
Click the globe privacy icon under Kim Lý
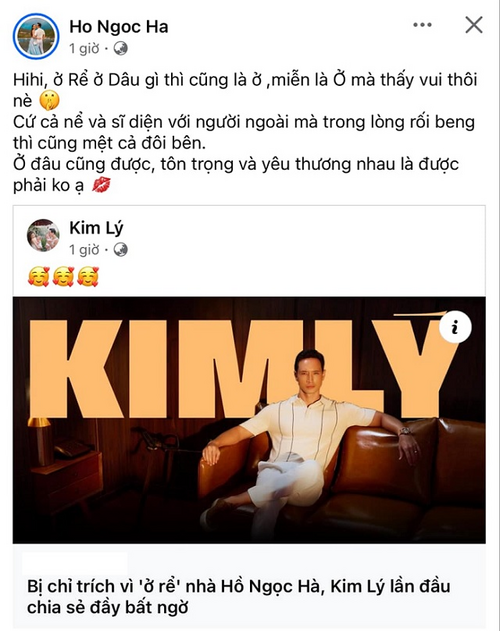(120, 250)
